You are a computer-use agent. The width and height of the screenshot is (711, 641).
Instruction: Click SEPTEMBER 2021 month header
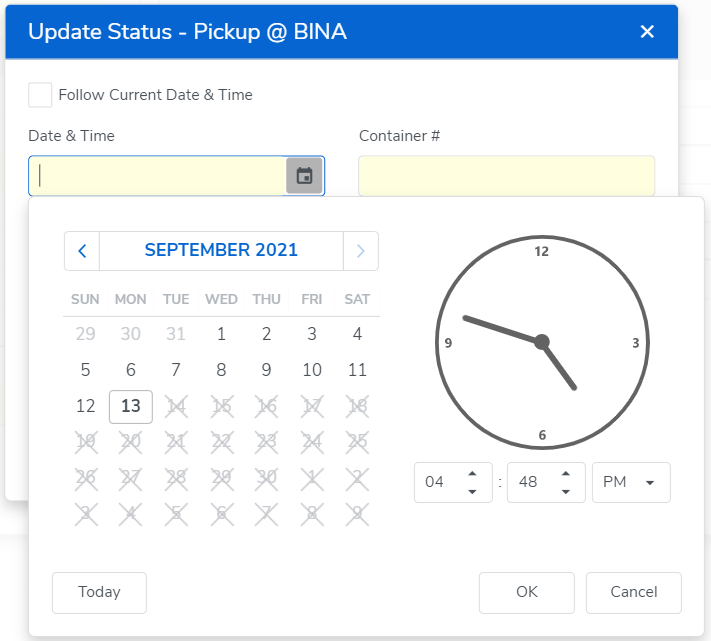tap(221, 251)
